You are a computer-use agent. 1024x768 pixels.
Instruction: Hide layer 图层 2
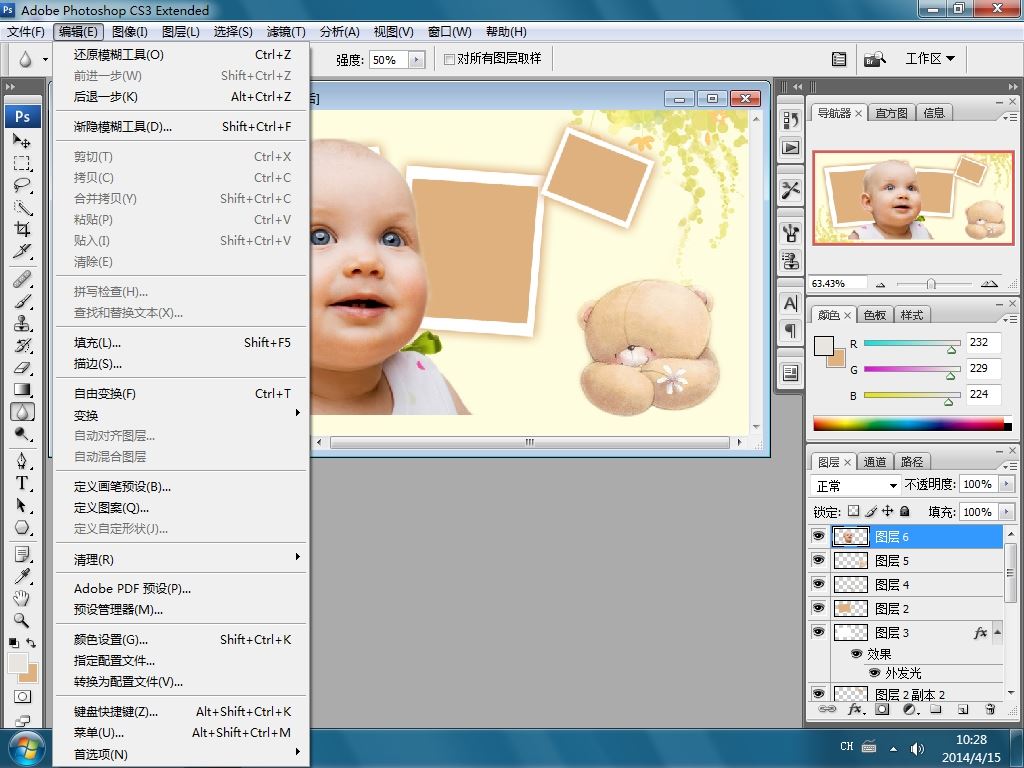click(x=818, y=608)
